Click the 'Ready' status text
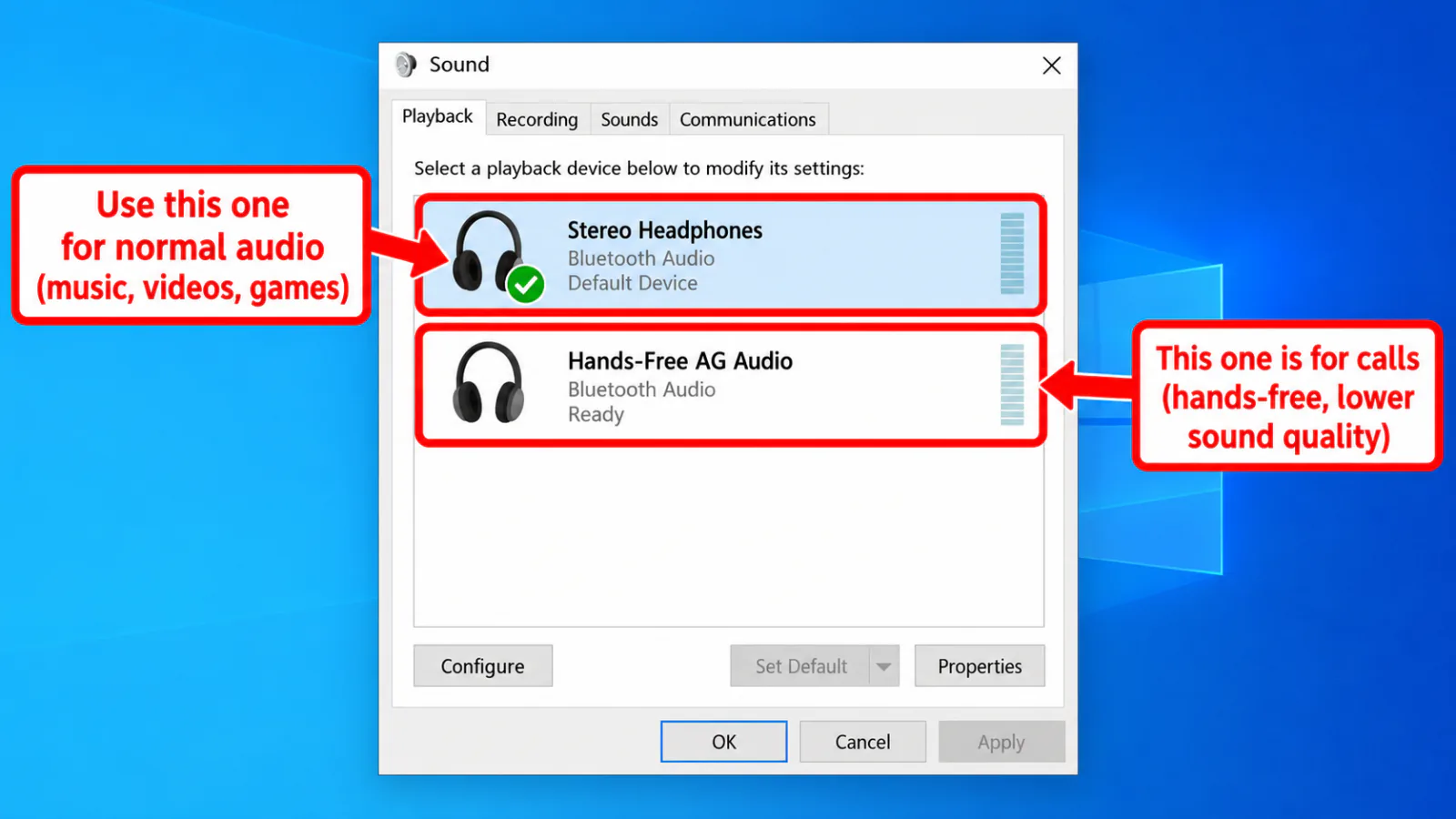Viewport: 1456px width, 819px height. 596,415
